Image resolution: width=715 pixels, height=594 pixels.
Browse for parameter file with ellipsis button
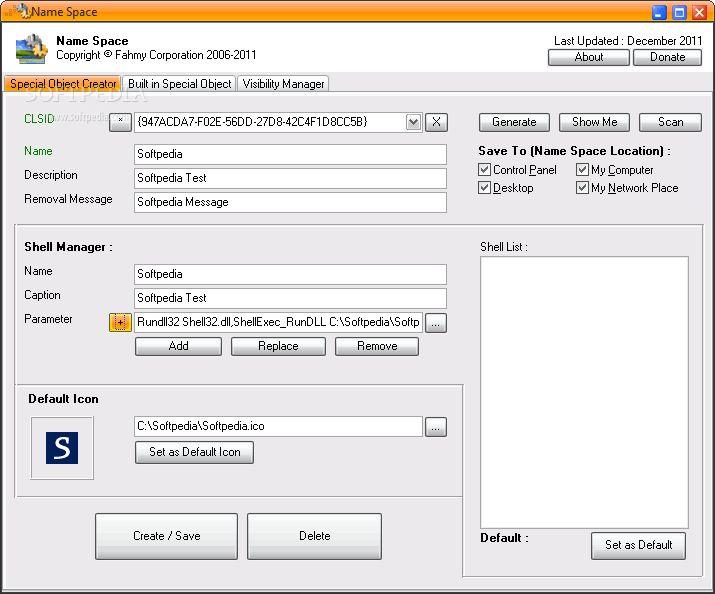(436, 323)
